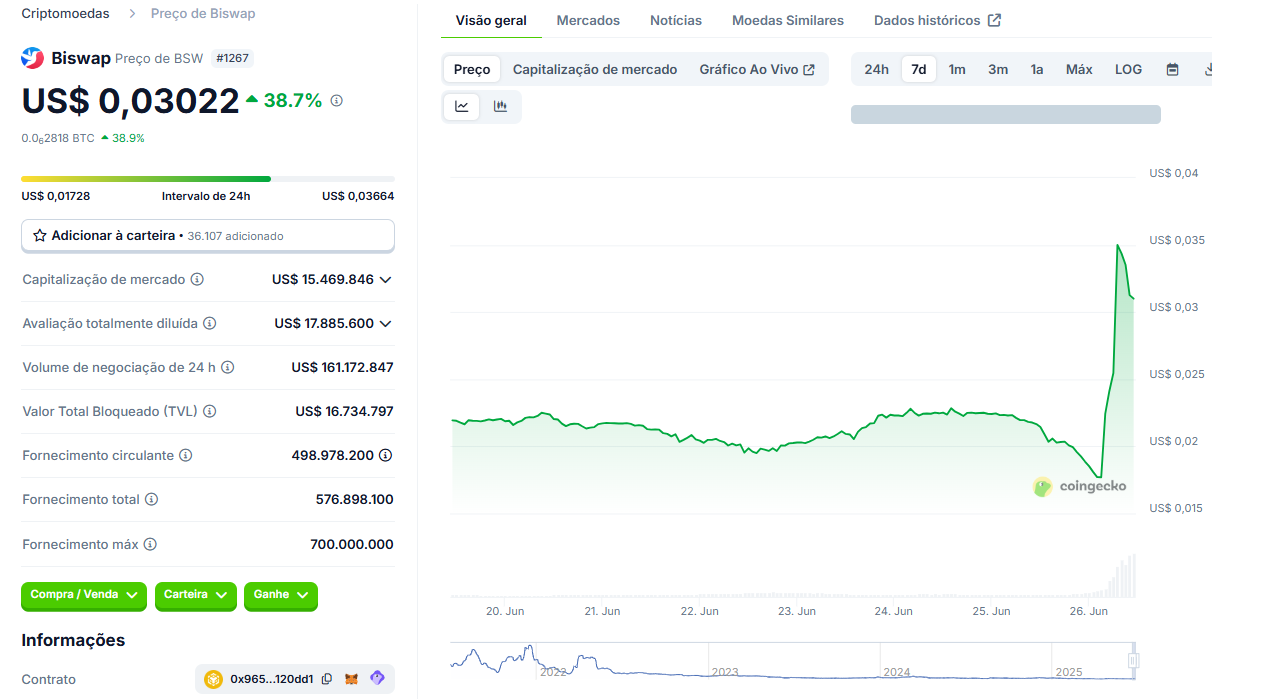Show info for Avaliação totalmente diluída

pos(209,323)
